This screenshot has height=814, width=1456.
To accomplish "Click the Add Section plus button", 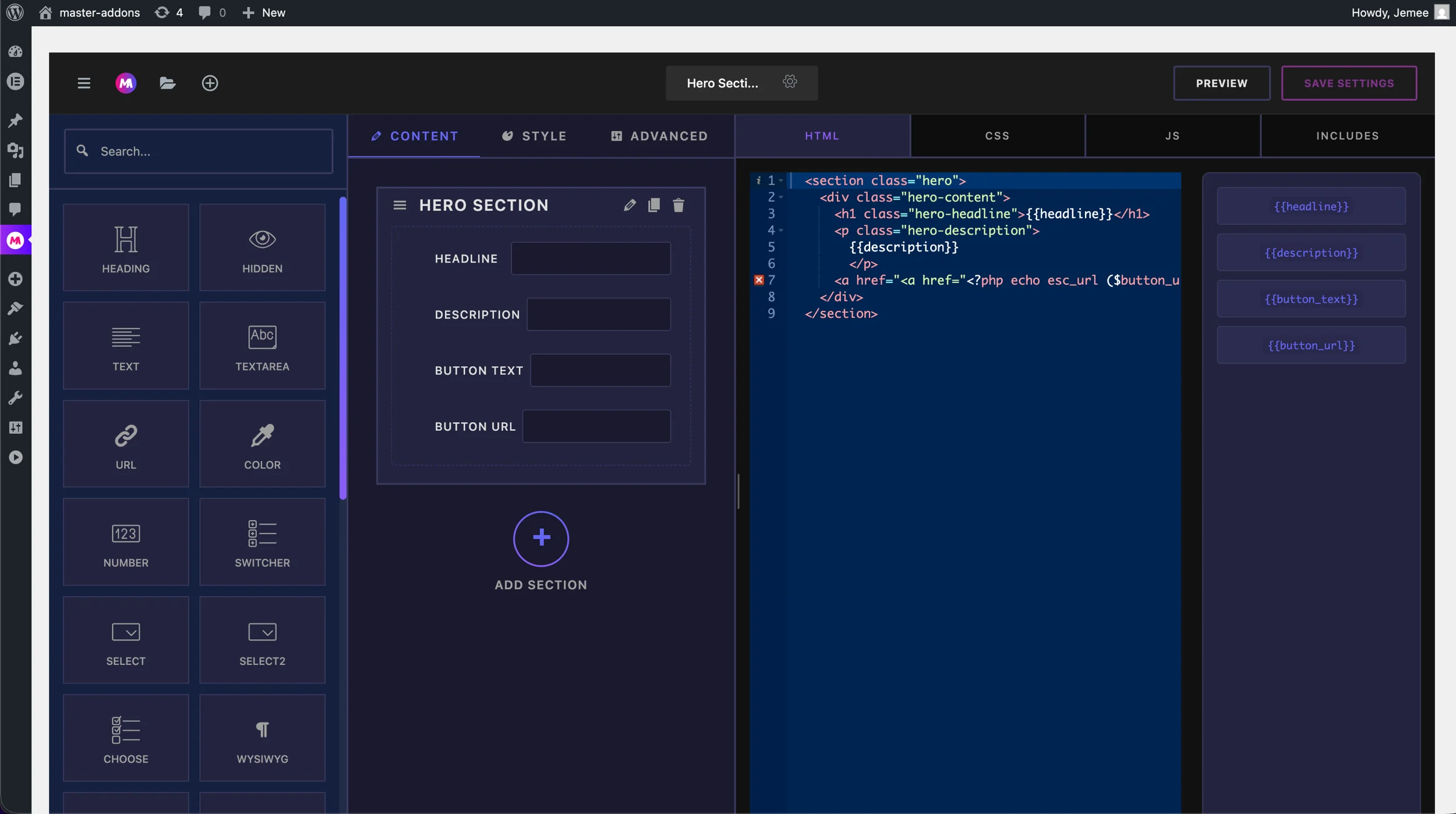I will pos(541,539).
